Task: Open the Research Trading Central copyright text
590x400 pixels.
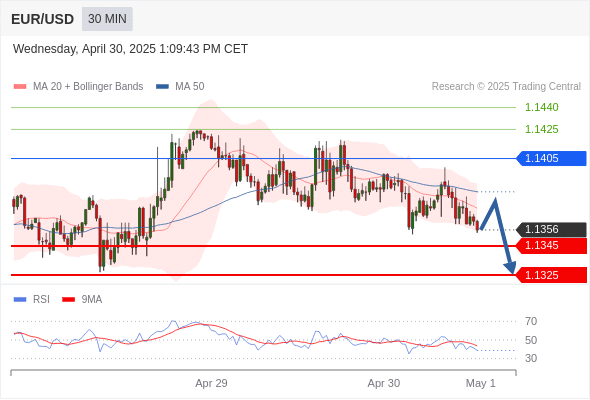Action: click(506, 87)
